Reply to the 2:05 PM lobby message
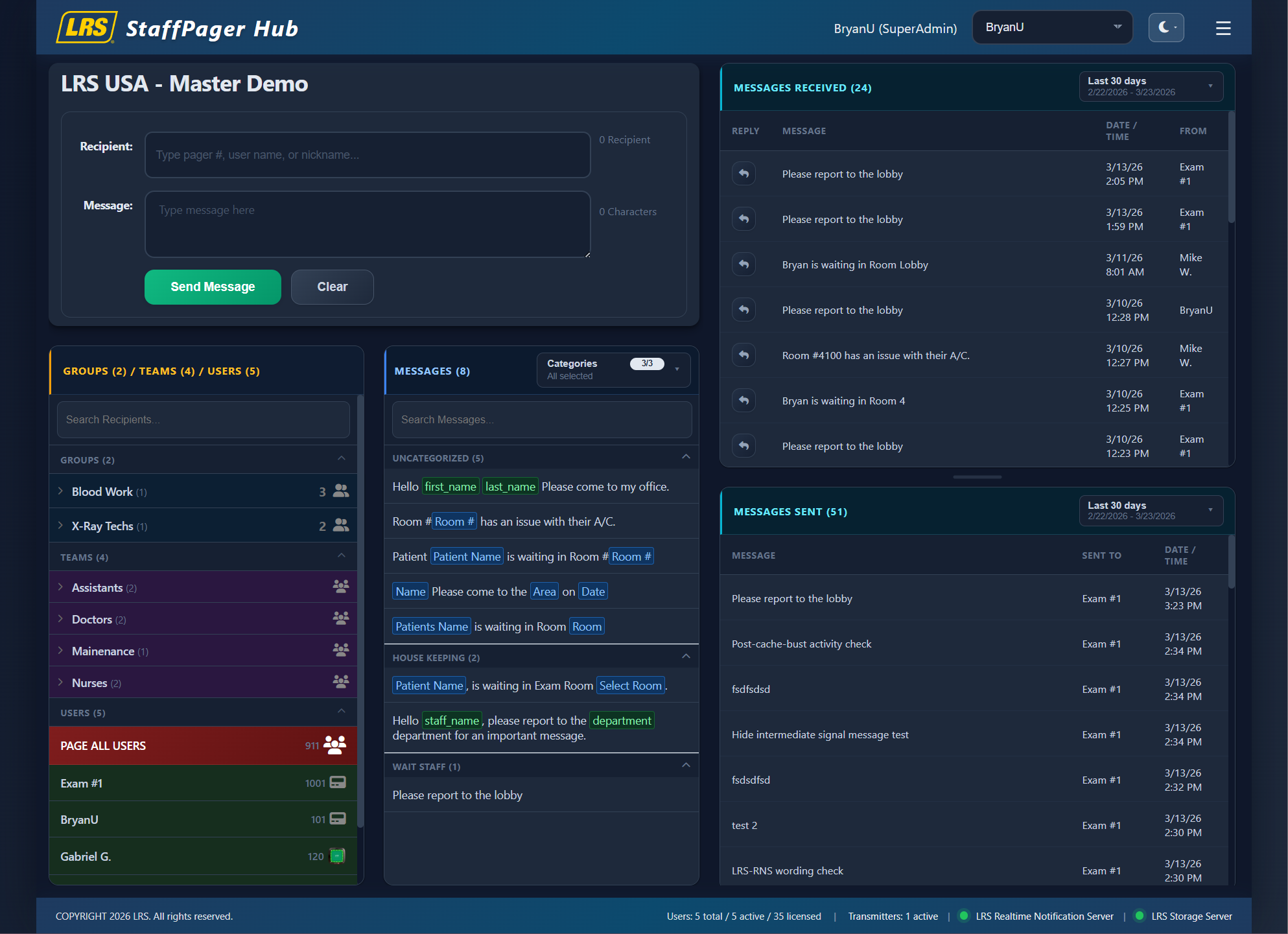 tap(744, 174)
